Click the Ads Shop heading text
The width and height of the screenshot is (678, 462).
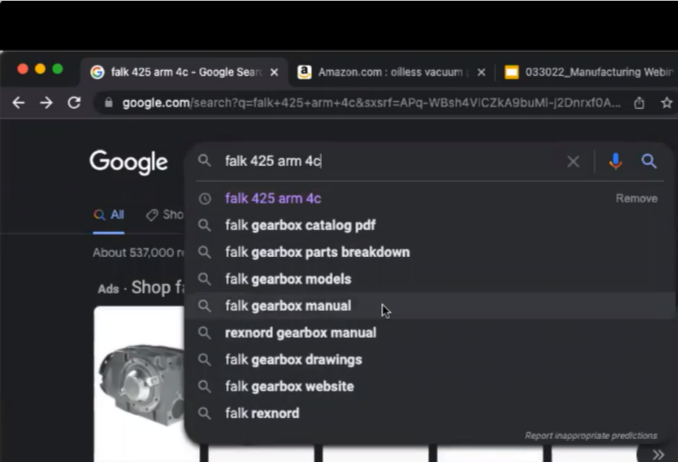[141, 288]
